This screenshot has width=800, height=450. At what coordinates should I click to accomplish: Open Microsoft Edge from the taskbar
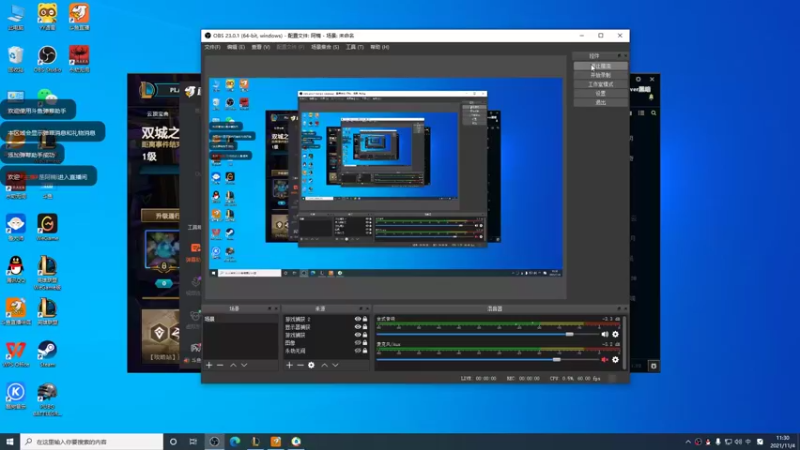[x=235, y=441]
